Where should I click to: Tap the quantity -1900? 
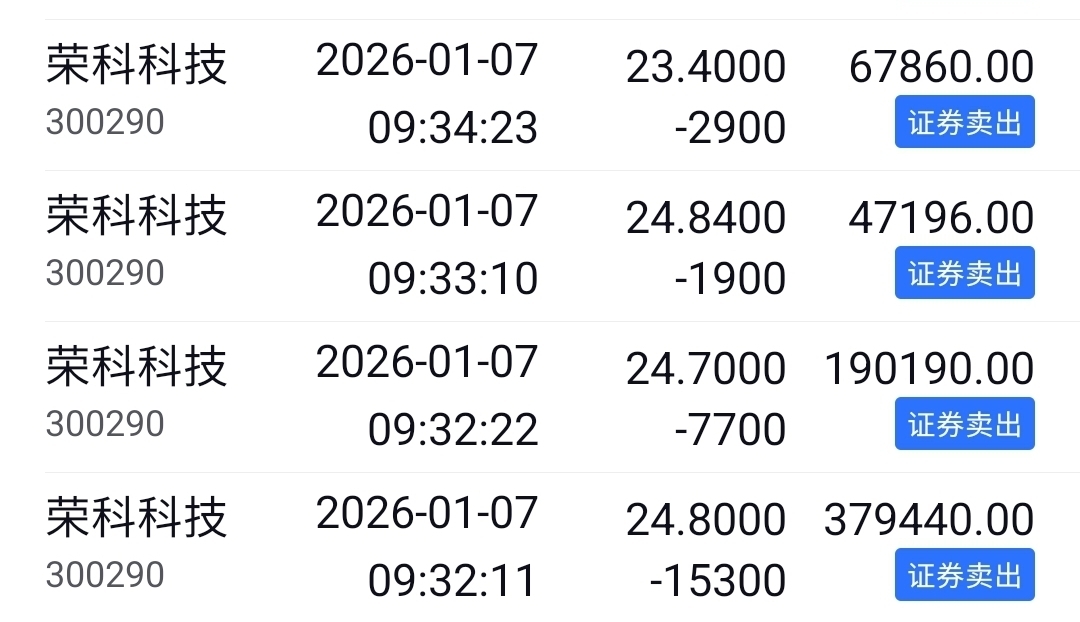(x=730, y=278)
